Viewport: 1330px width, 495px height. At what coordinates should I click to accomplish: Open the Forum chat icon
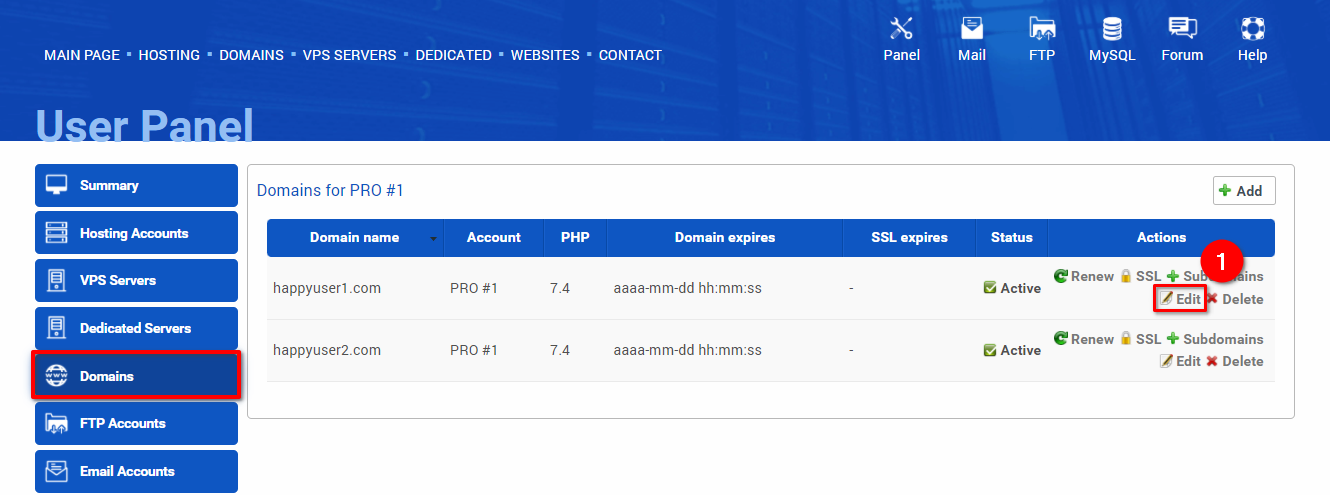point(1182,28)
